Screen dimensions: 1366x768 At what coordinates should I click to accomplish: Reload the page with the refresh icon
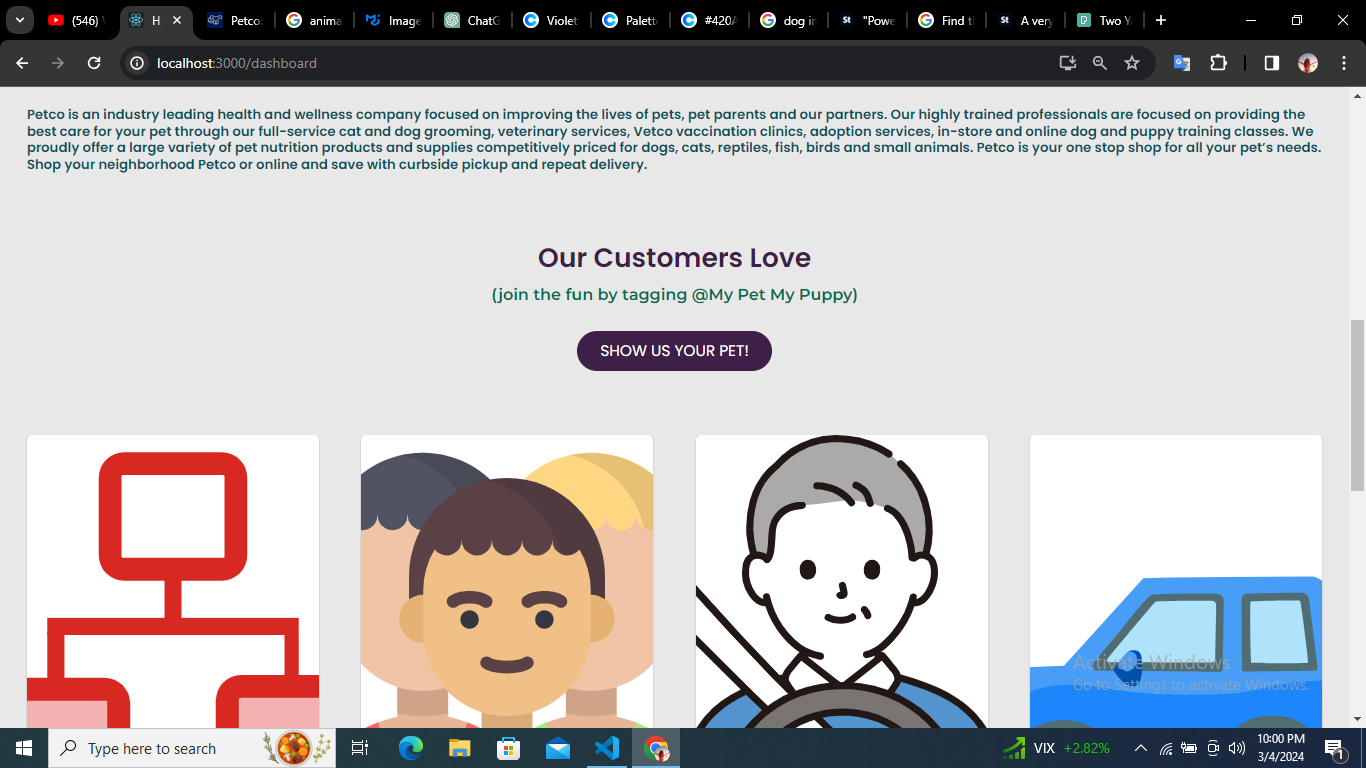pos(94,63)
